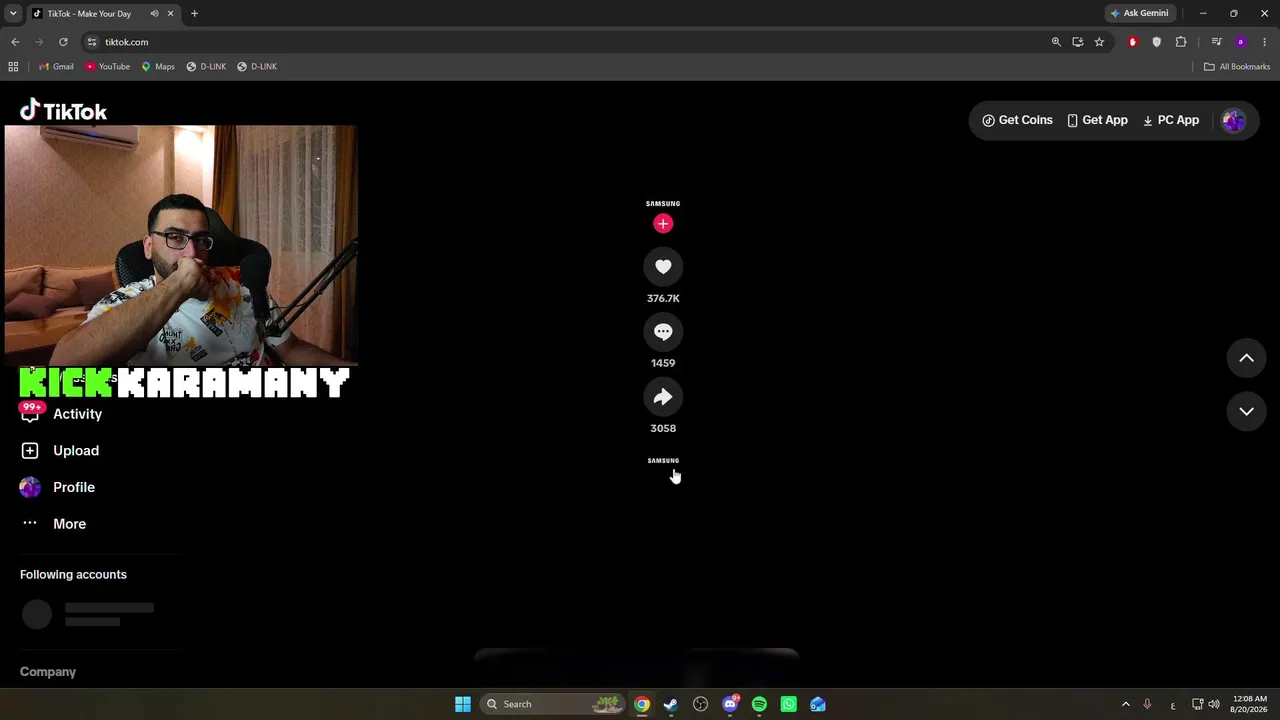Screen dimensions: 1280x720
Task: Reload the TikTok page
Action: tap(63, 42)
